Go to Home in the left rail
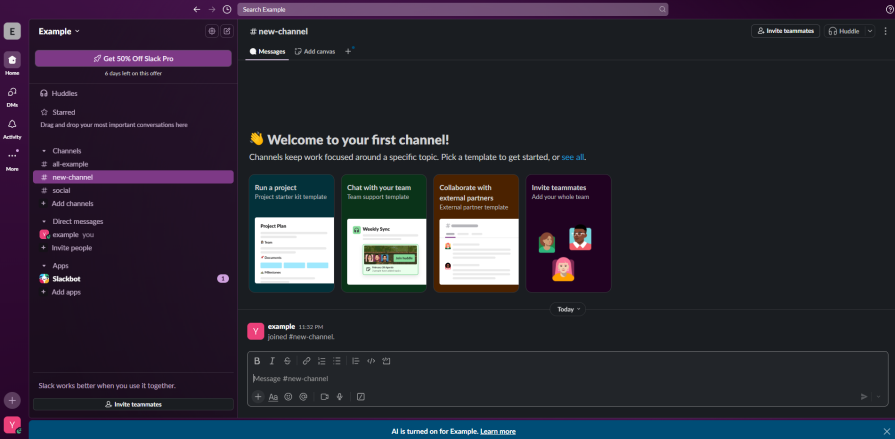Screen dimensions: 895x439 point(12,63)
